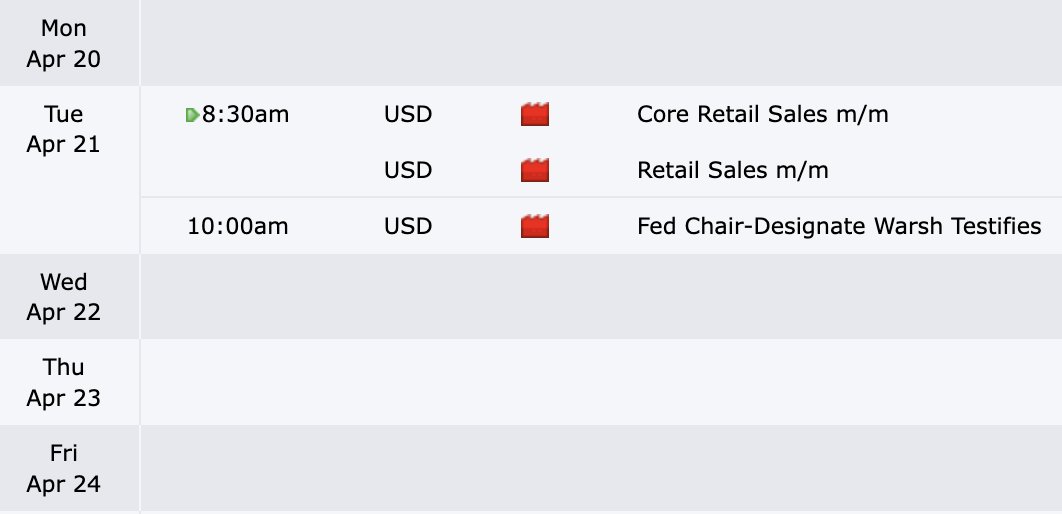Viewport: 1062px width, 514px height.
Task: Open Retail Sales m/m event details
Action: [x=733, y=170]
